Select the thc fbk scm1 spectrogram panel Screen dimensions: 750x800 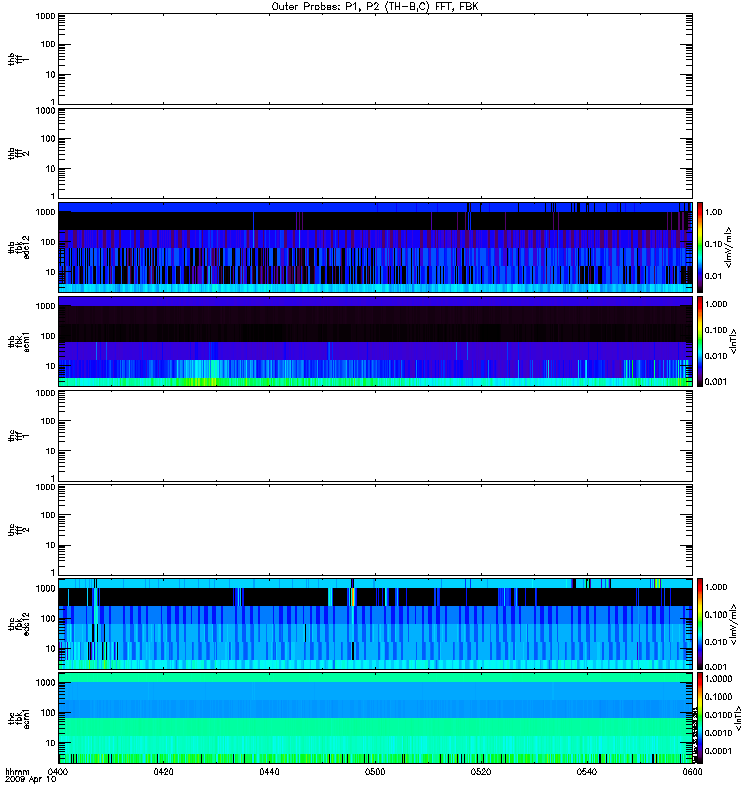[x=375, y=718]
